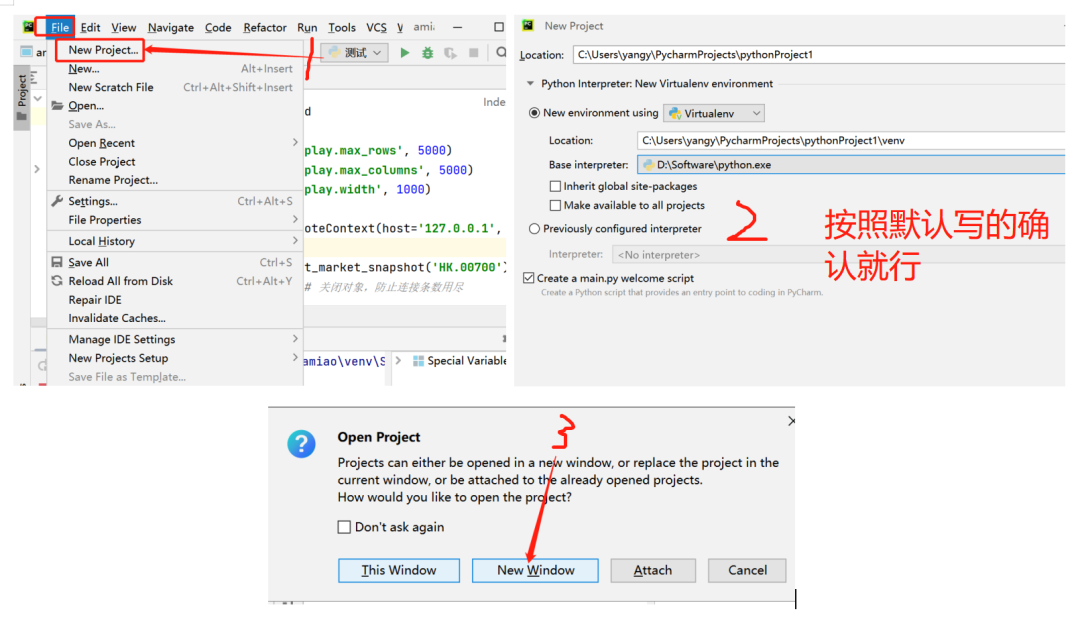The height and width of the screenshot is (638, 1080).
Task: Expand the File Properties submenu
Action: pos(295,220)
